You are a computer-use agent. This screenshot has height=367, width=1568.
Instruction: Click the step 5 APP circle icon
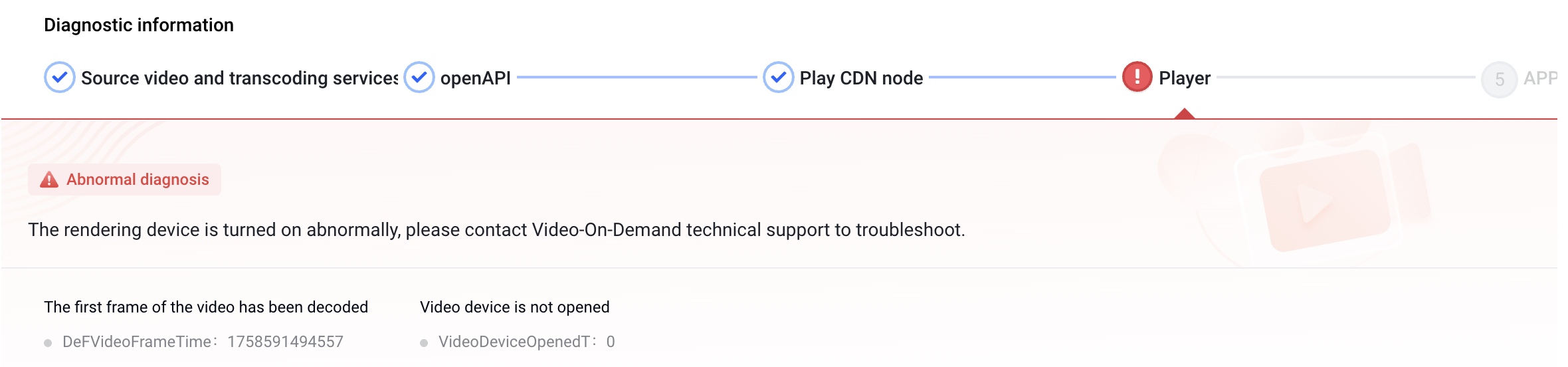pos(1500,80)
